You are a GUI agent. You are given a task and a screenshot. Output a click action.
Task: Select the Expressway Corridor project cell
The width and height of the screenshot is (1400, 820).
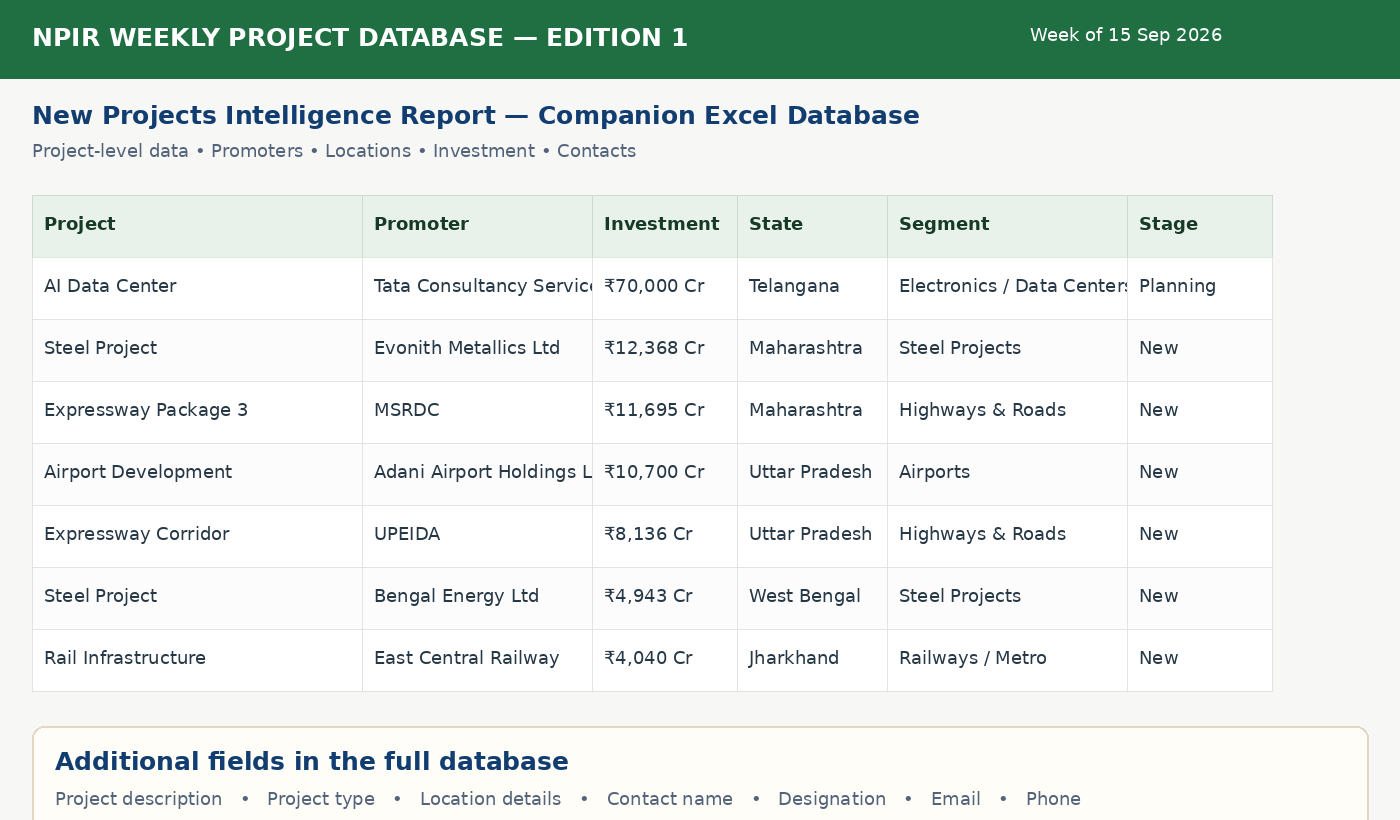coord(197,536)
